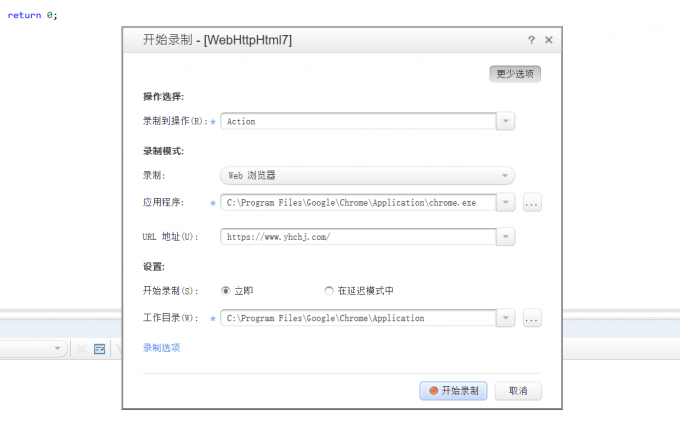Expand the 录制到操作 Action dropdown
Image resolution: width=680 pixels, height=423 pixels.
coord(506,121)
